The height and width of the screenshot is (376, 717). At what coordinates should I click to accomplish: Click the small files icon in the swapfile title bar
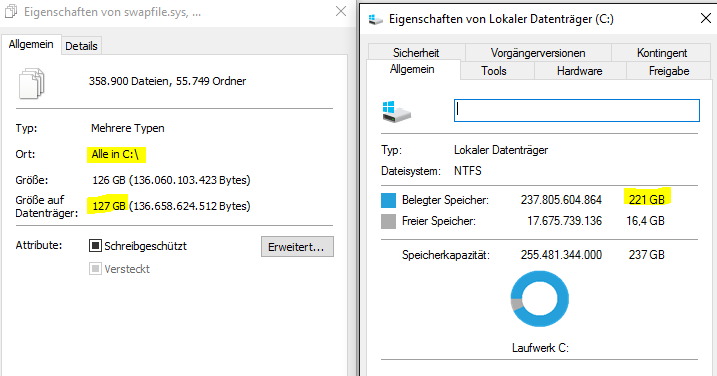[11, 11]
